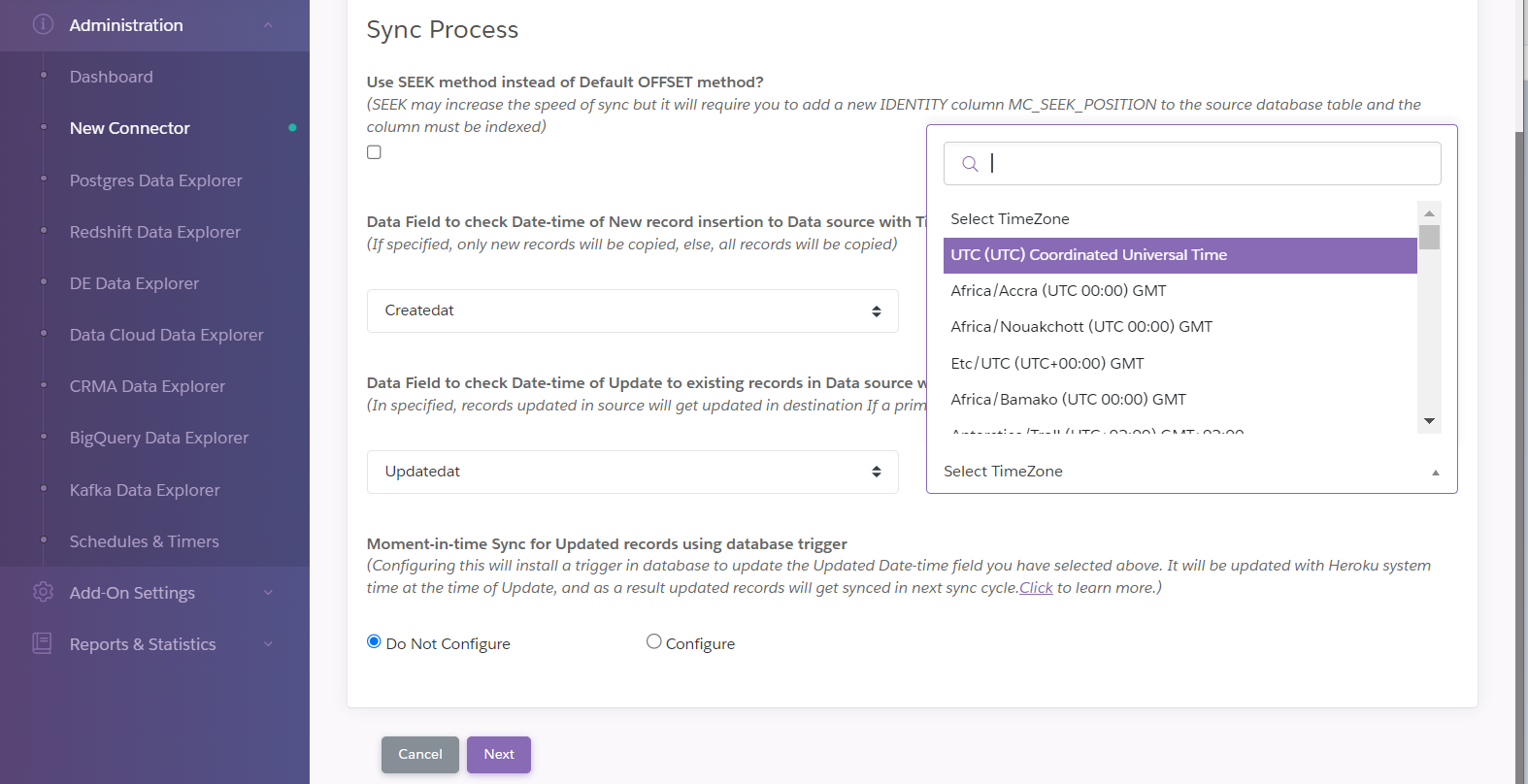1528x784 pixels.
Task: Focus the timezone search input field
Action: coord(1192,164)
